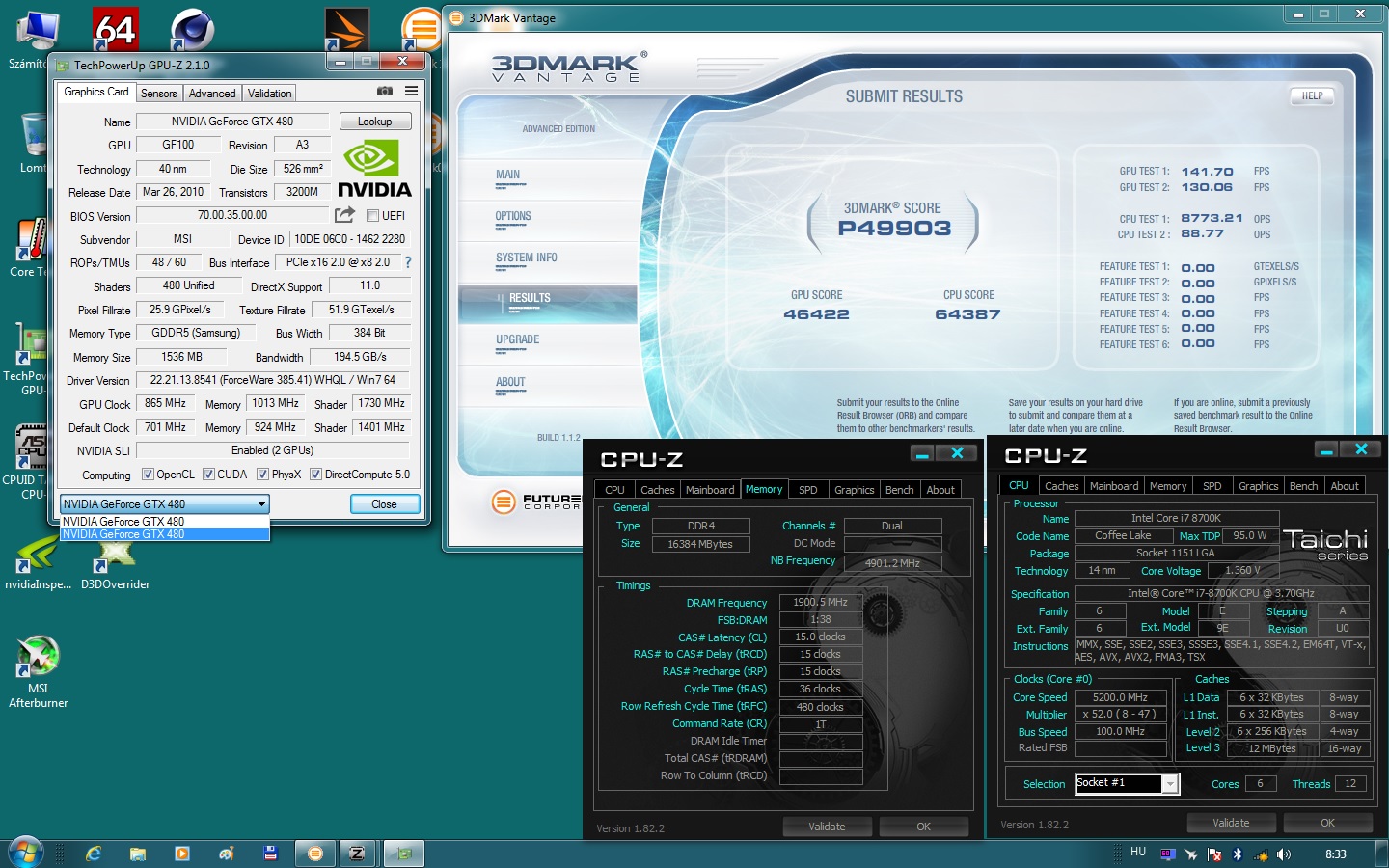Open OPTIONS in 3DMark Vantage sidebar
This screenshot has width=1389, height=868.
point(513,216)
